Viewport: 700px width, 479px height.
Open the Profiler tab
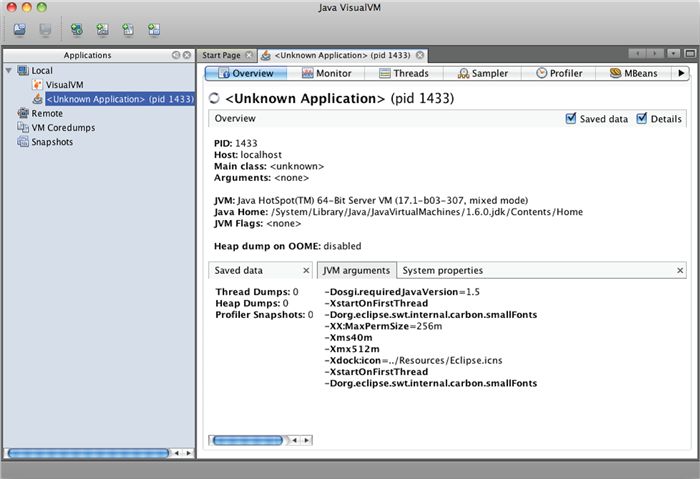coord(558,73)
